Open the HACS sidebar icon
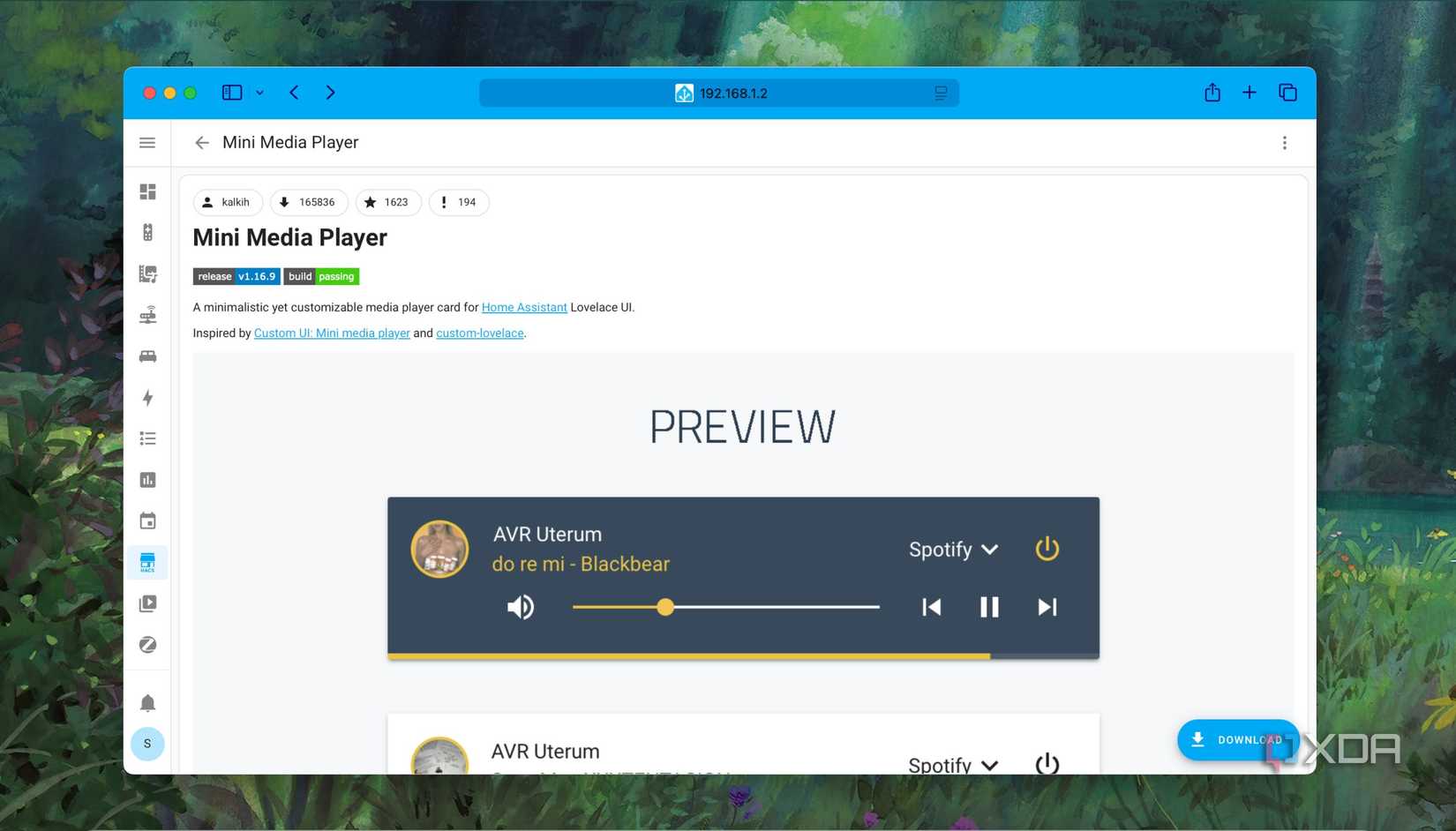Viewport: 1456px width, 831px height. [x=147, y=562]
